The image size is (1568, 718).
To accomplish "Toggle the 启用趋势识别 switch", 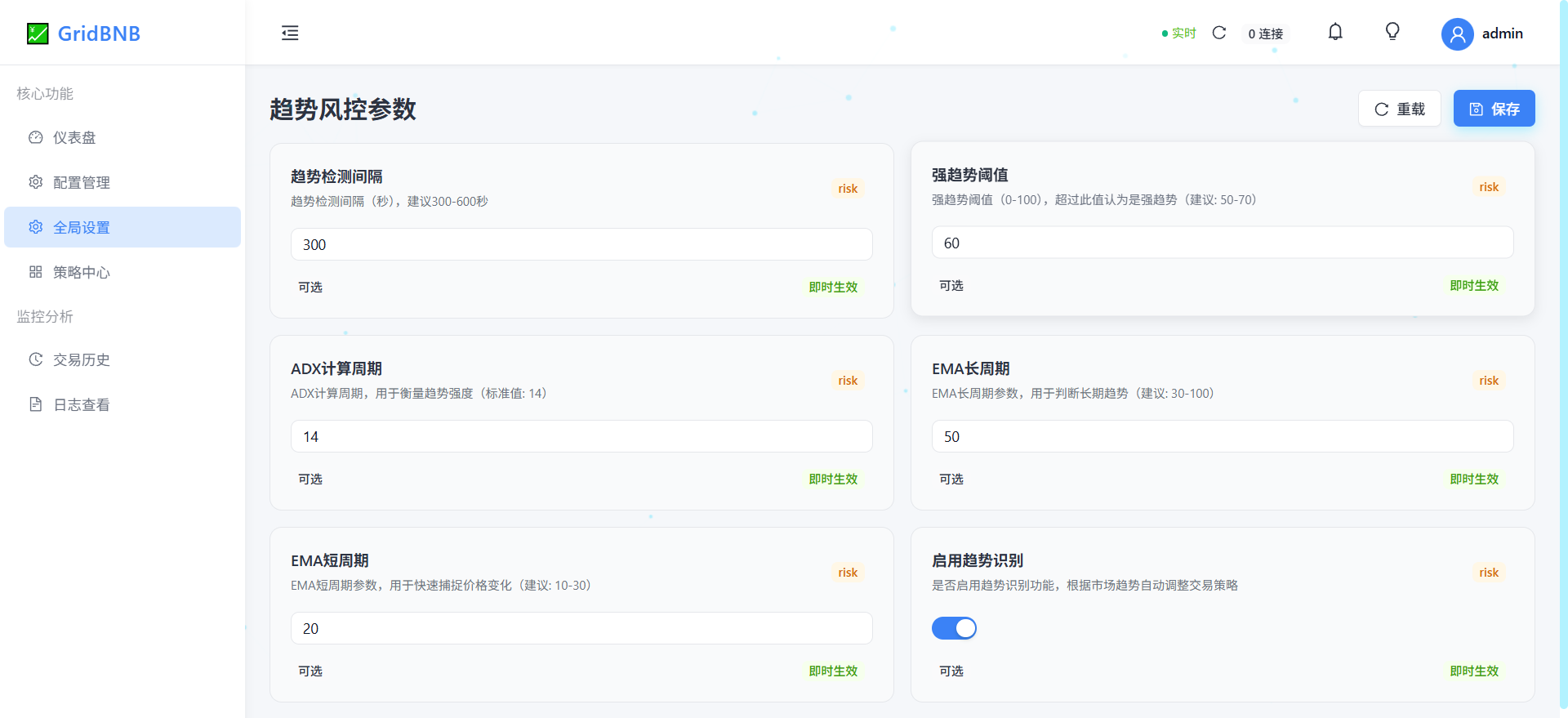I will pos(954,628).
